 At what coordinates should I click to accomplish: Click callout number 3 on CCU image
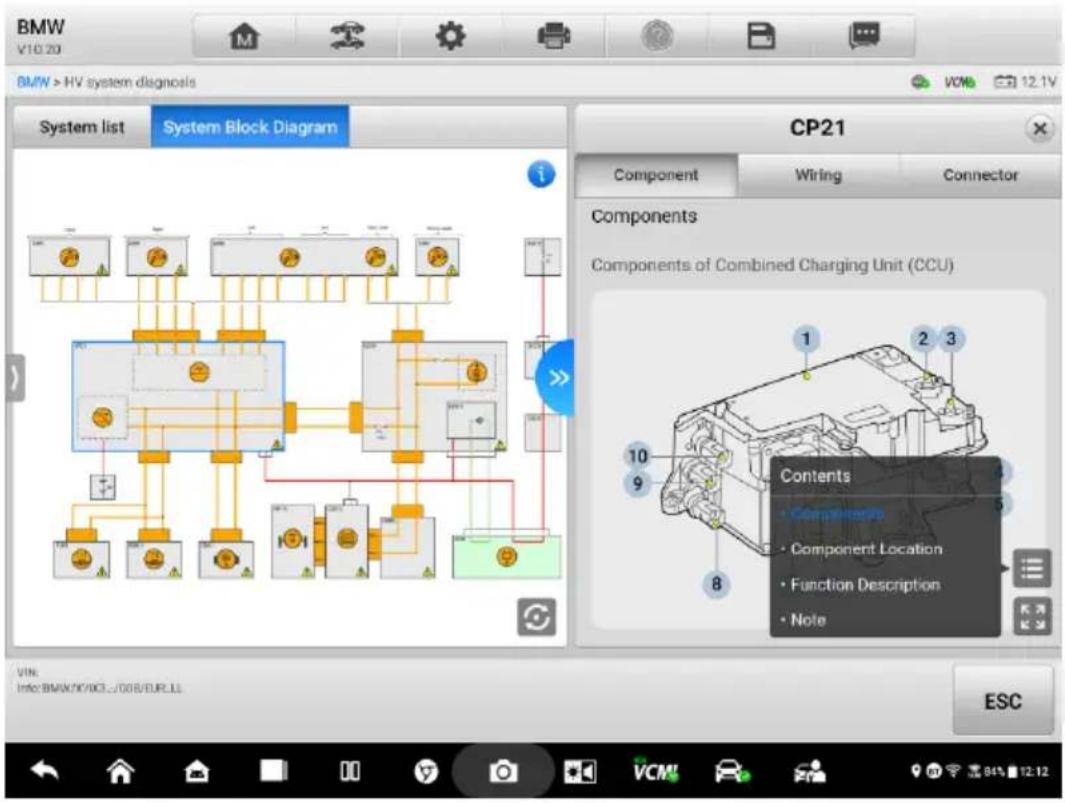coord(950,338)
